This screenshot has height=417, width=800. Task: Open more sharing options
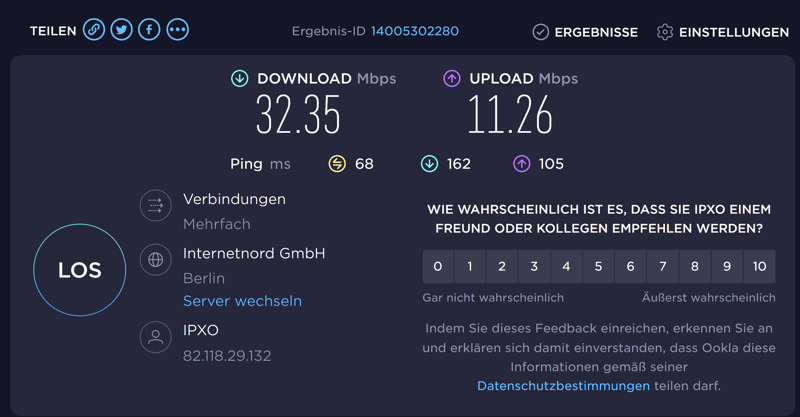[177, 30]
